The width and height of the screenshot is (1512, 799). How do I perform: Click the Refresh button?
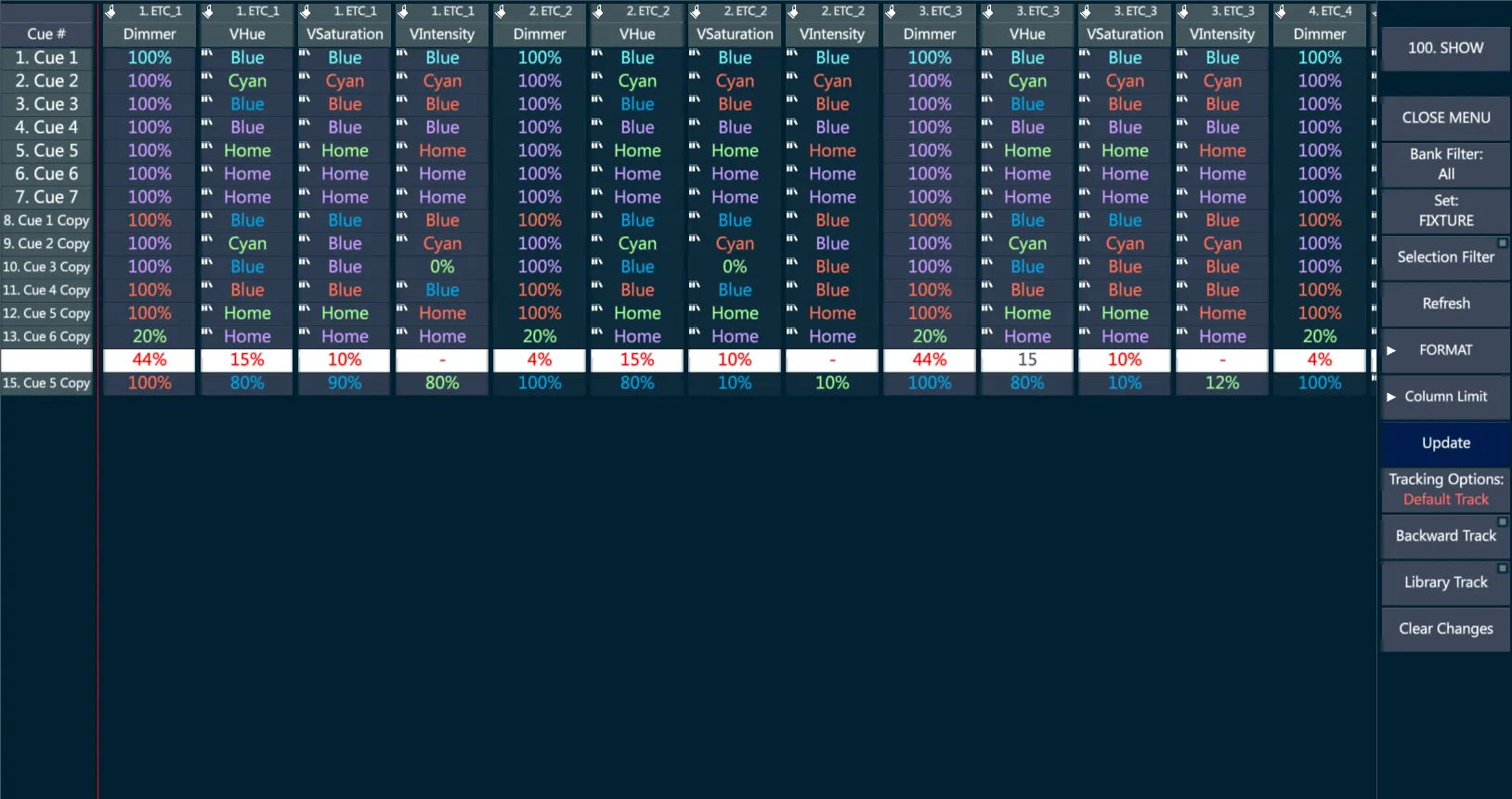pos(1445,304)
